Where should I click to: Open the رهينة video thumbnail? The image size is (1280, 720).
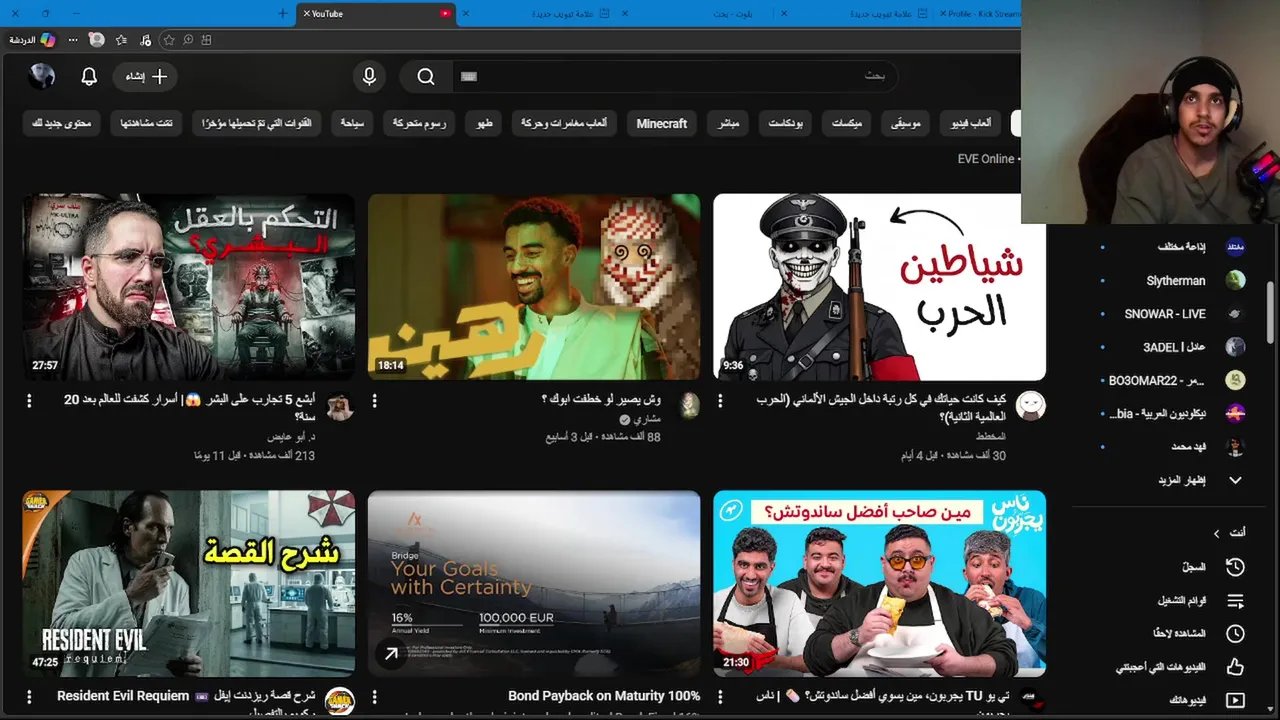[x=534, y=287]
